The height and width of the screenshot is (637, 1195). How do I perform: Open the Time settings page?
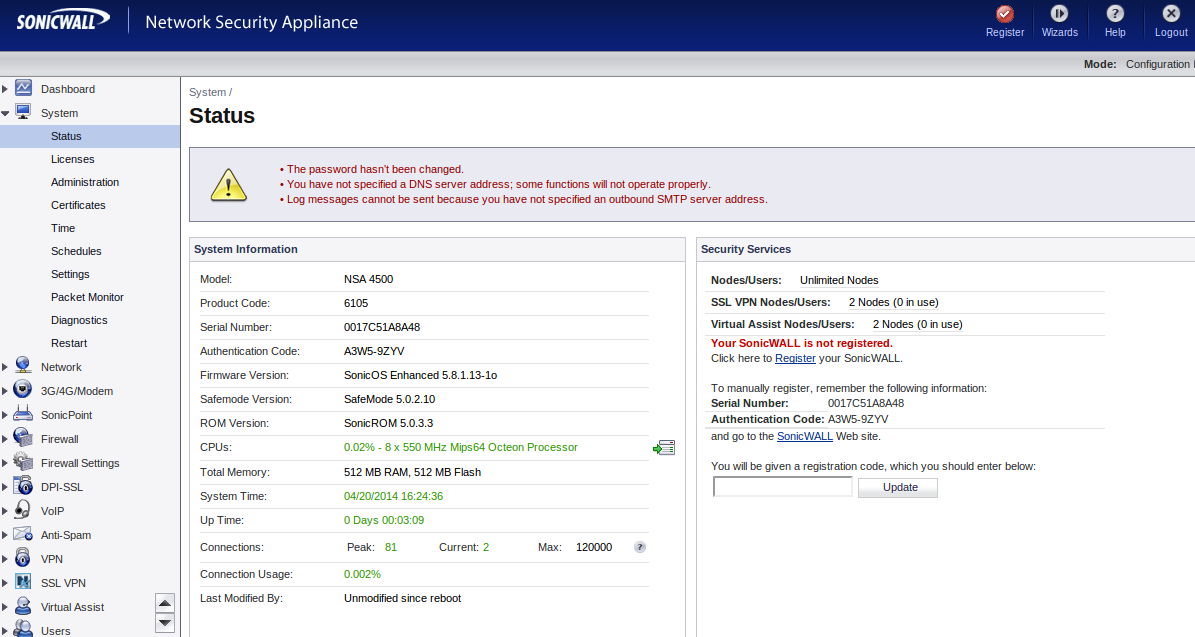tap(62, 228)
